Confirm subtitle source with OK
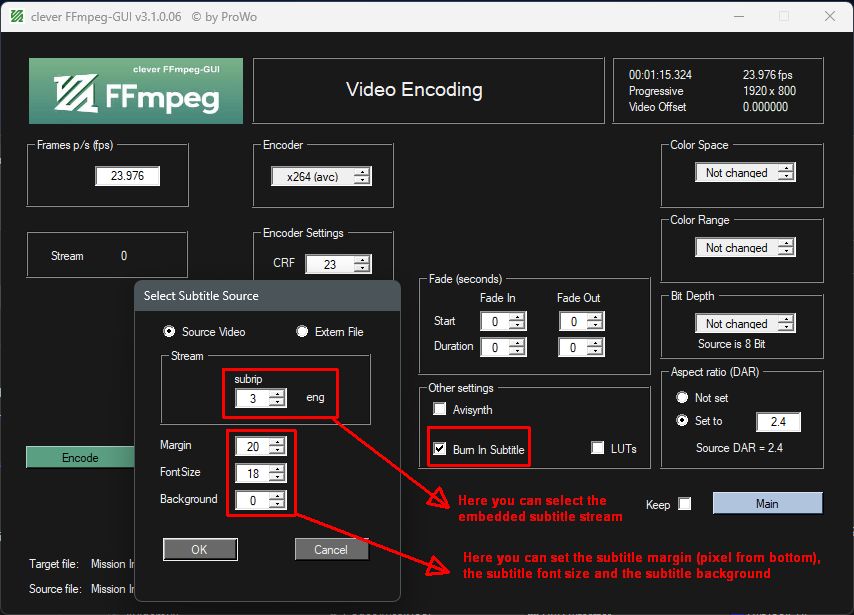854x615 pixels. pos(200,549)
